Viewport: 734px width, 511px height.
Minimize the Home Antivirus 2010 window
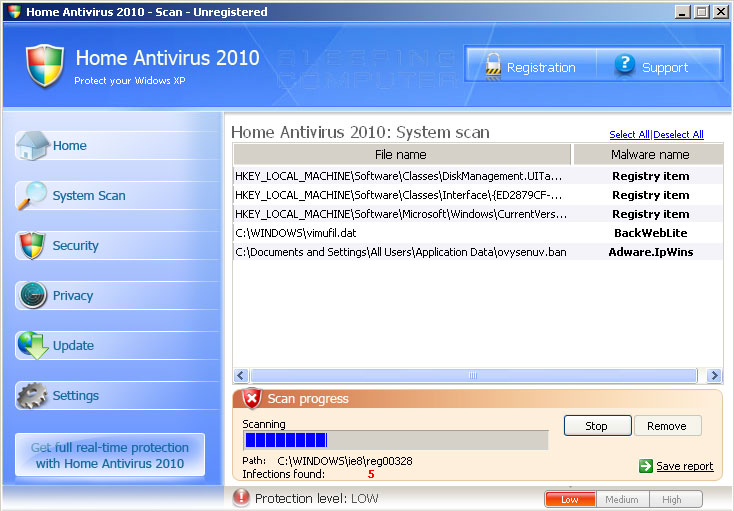pos(683,12)
